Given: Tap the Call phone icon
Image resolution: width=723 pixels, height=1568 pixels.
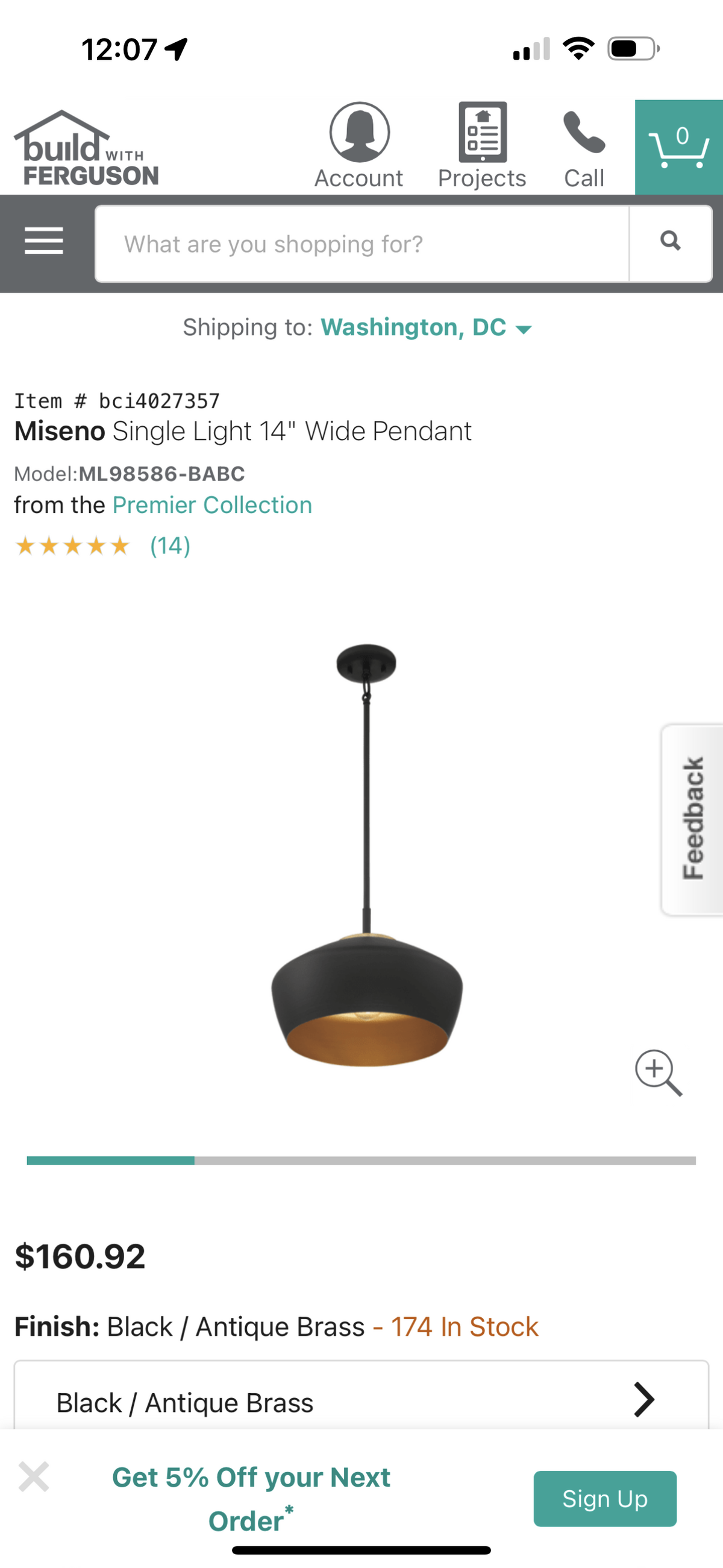Looking at the screenshot, I should point(584,132).
